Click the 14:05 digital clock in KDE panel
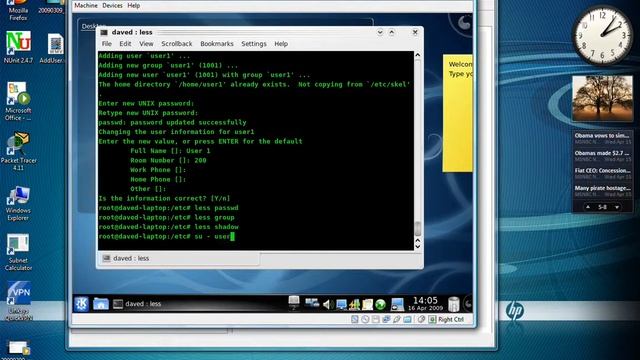This screenshot has height=360, width=640. point(425,304)
